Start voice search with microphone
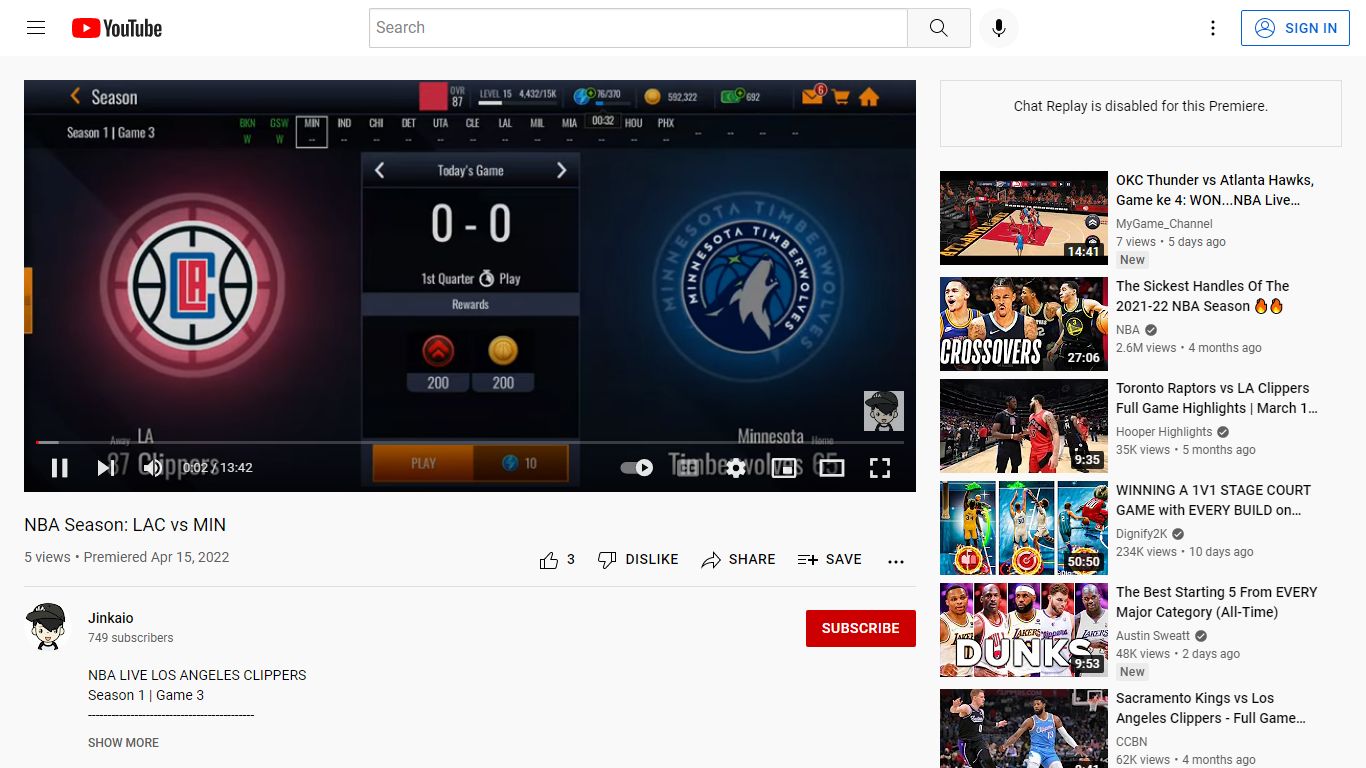Viewport: 1366px width, 768px height. [x=998, y=28]
